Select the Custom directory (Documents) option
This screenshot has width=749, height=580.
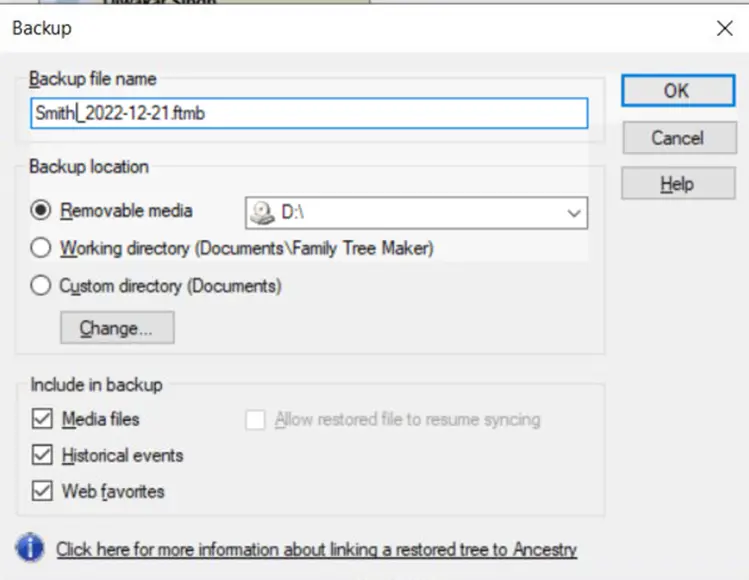point(41,286)
